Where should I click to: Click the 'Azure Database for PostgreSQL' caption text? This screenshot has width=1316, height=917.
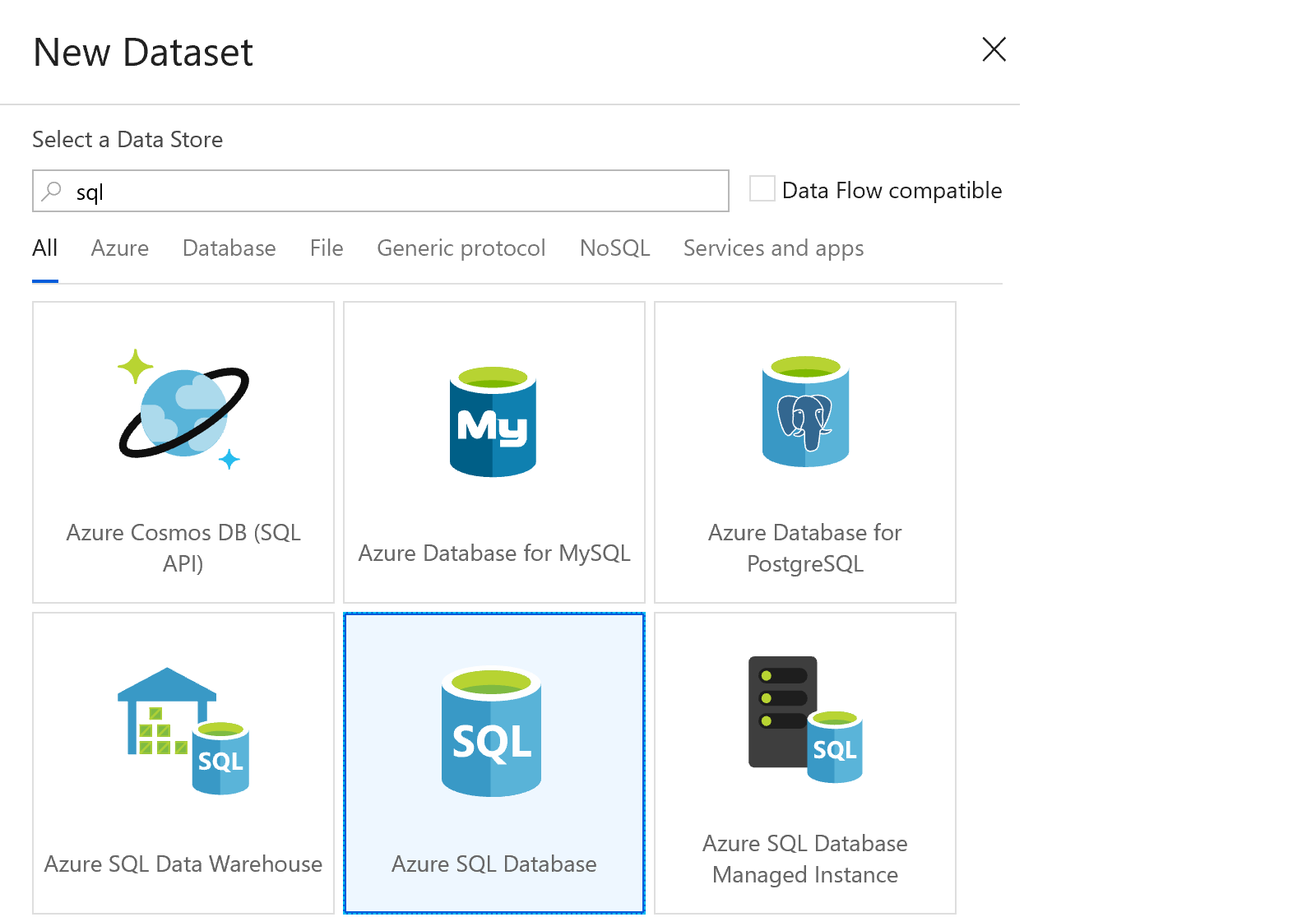804,549
